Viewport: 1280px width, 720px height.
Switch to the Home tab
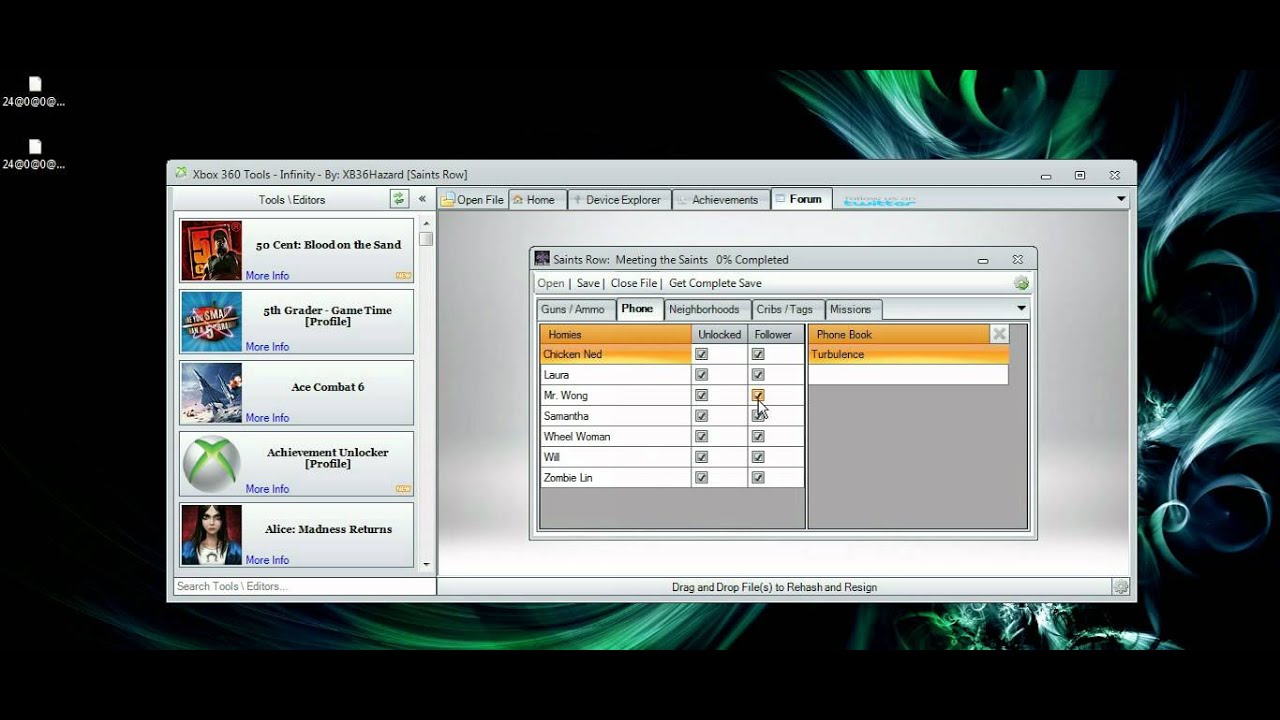tap(538, 200)
